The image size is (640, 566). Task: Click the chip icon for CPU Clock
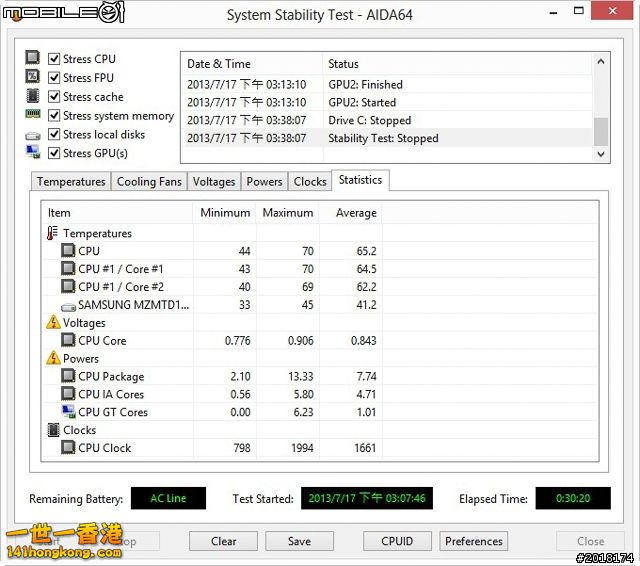tap(68, 447)
